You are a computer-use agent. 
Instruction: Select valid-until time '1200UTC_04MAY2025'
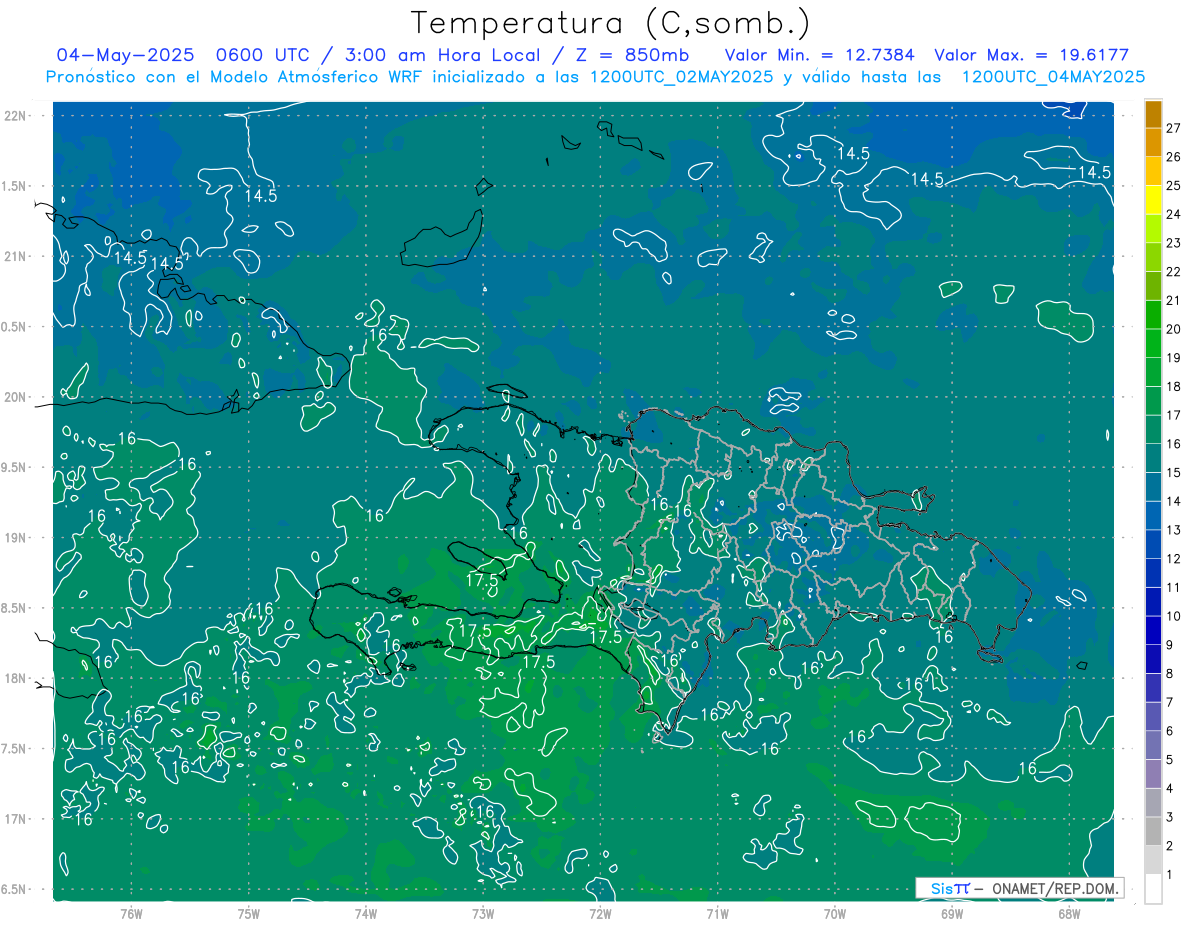(1052, 77)
